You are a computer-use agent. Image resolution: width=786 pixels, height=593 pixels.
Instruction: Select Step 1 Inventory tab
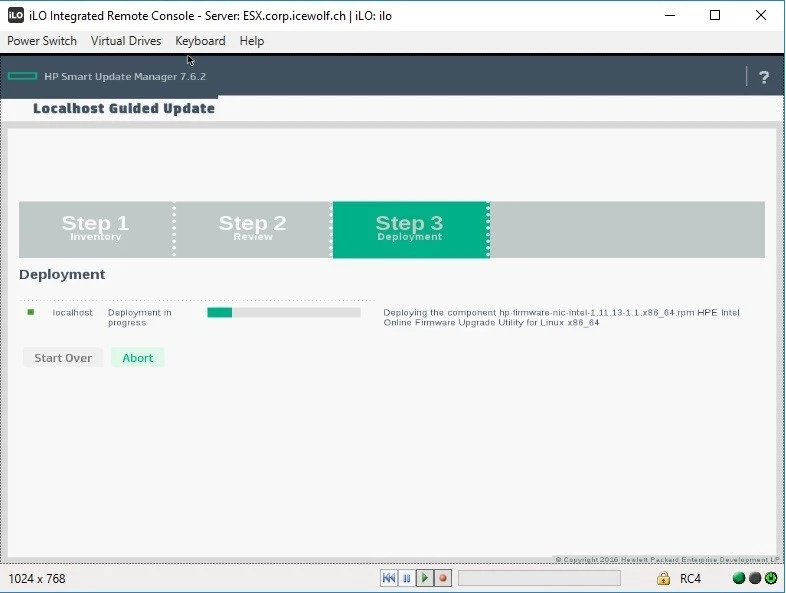coord(96,230)
